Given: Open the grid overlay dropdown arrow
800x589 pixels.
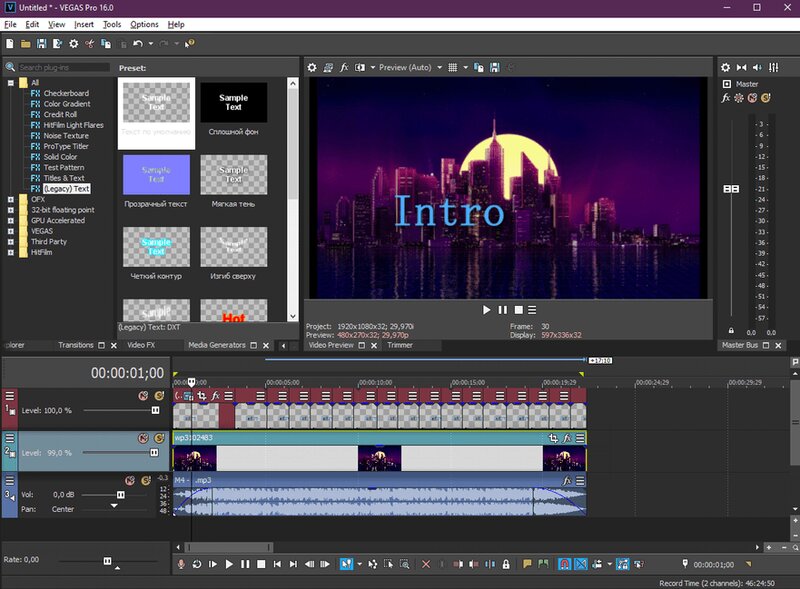Looking at the screenshot, I should point(464,68).
